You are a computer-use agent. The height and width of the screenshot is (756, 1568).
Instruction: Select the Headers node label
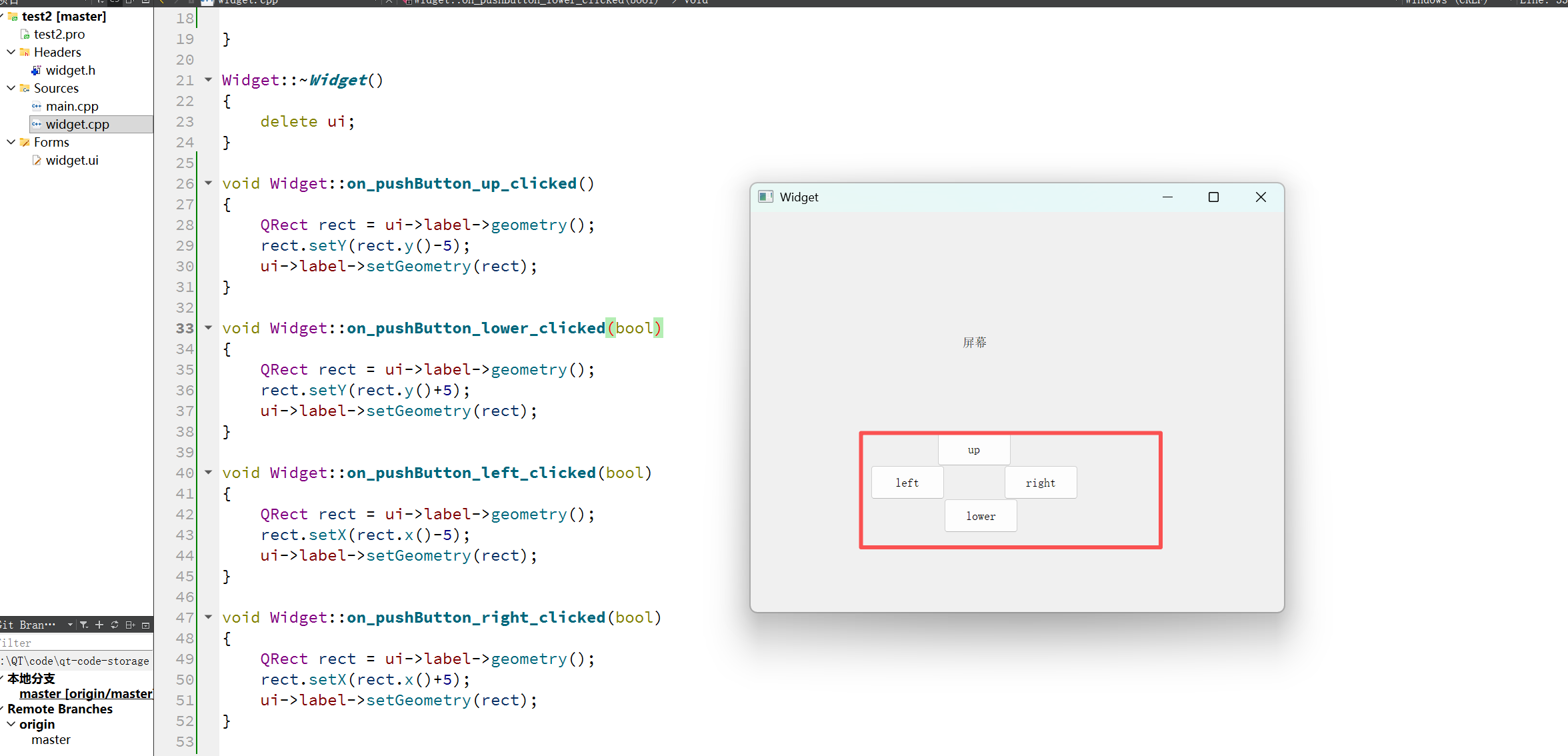57,52
